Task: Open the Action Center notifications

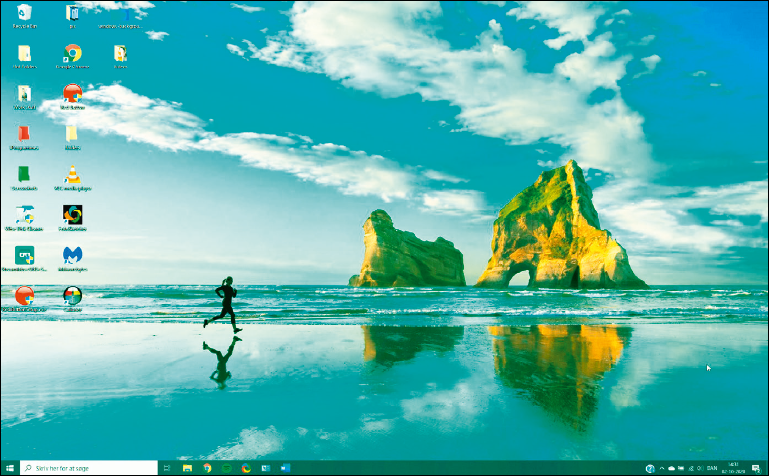Action: (757, 467)
